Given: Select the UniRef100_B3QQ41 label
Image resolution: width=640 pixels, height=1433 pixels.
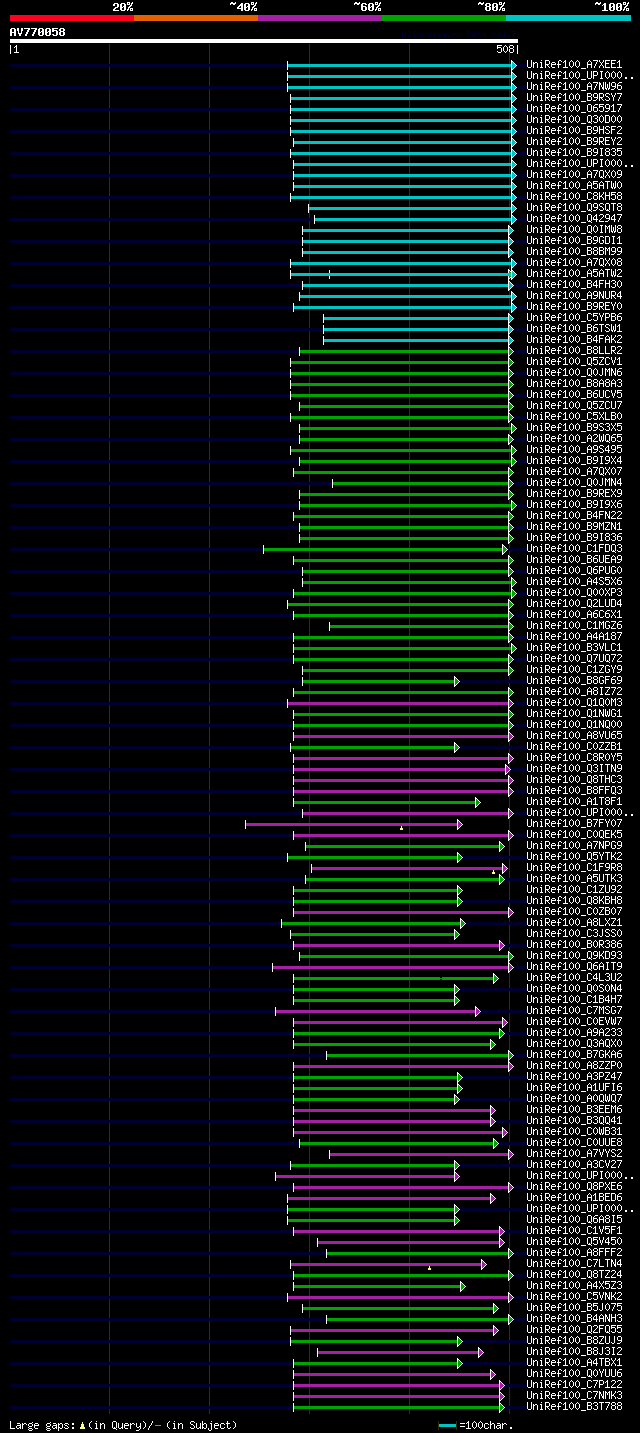Looking at the screenshot, I should click(575, 1120).
